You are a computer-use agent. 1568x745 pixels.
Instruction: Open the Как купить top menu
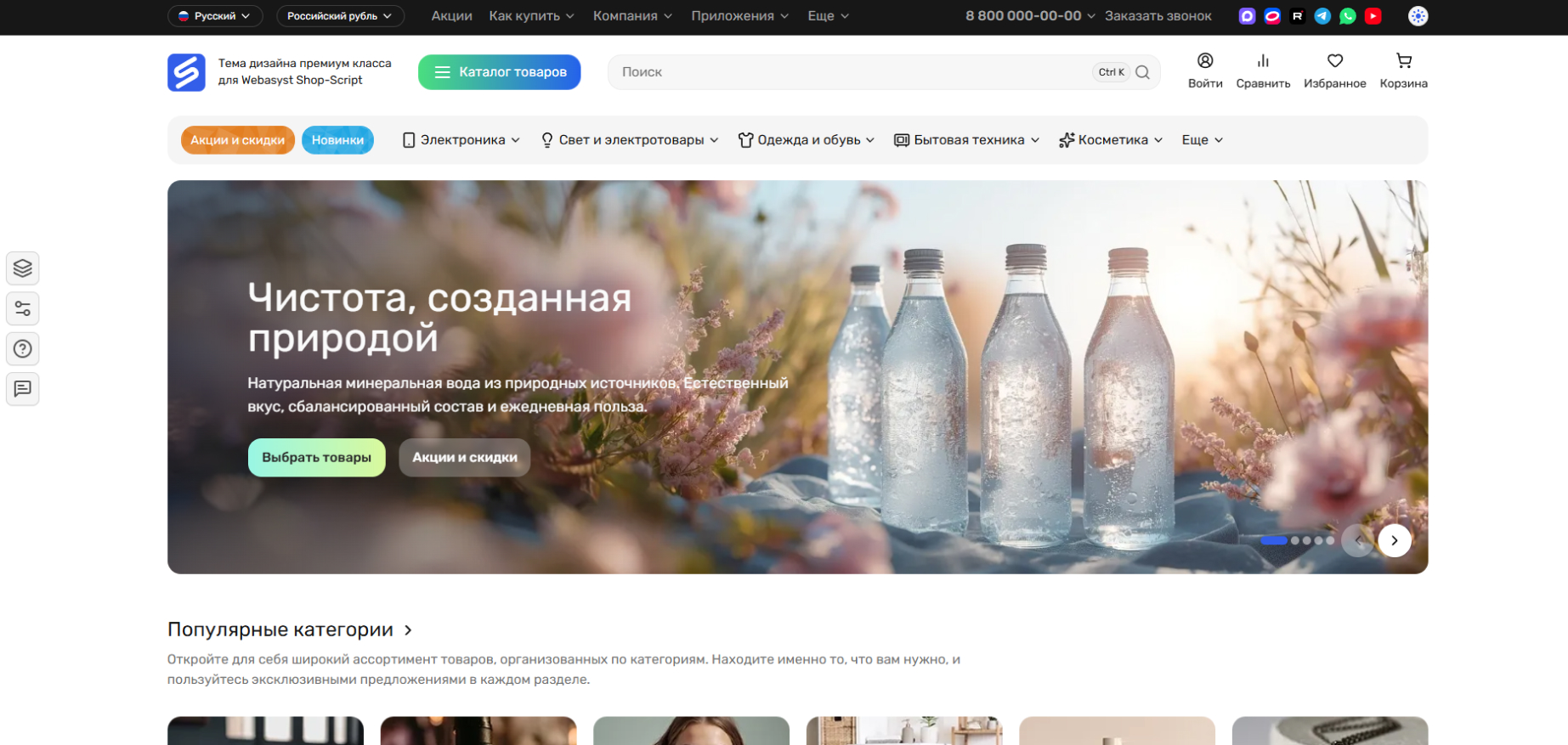531,16
